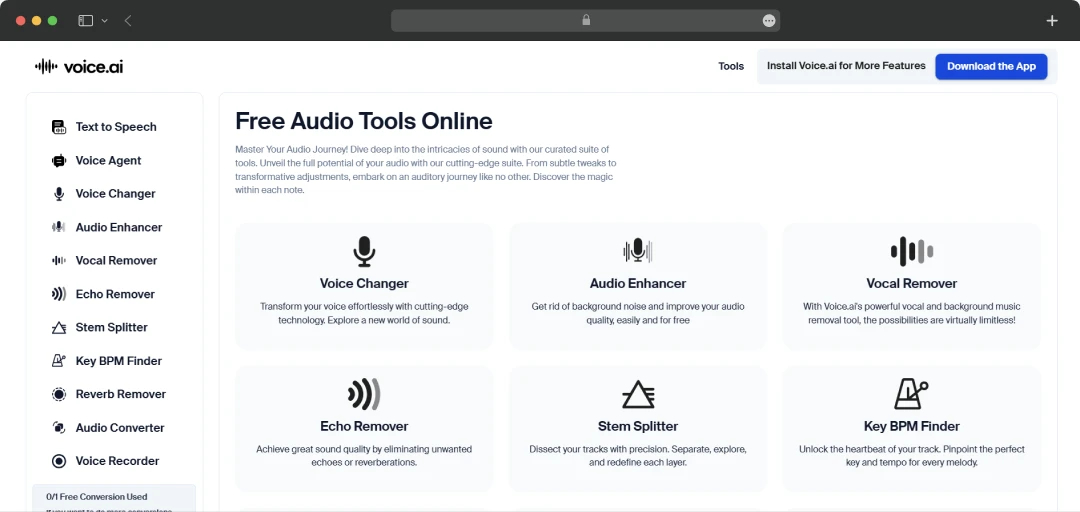
Task: Open a new browser tab with plus icon
Action: pos(1052,21)
